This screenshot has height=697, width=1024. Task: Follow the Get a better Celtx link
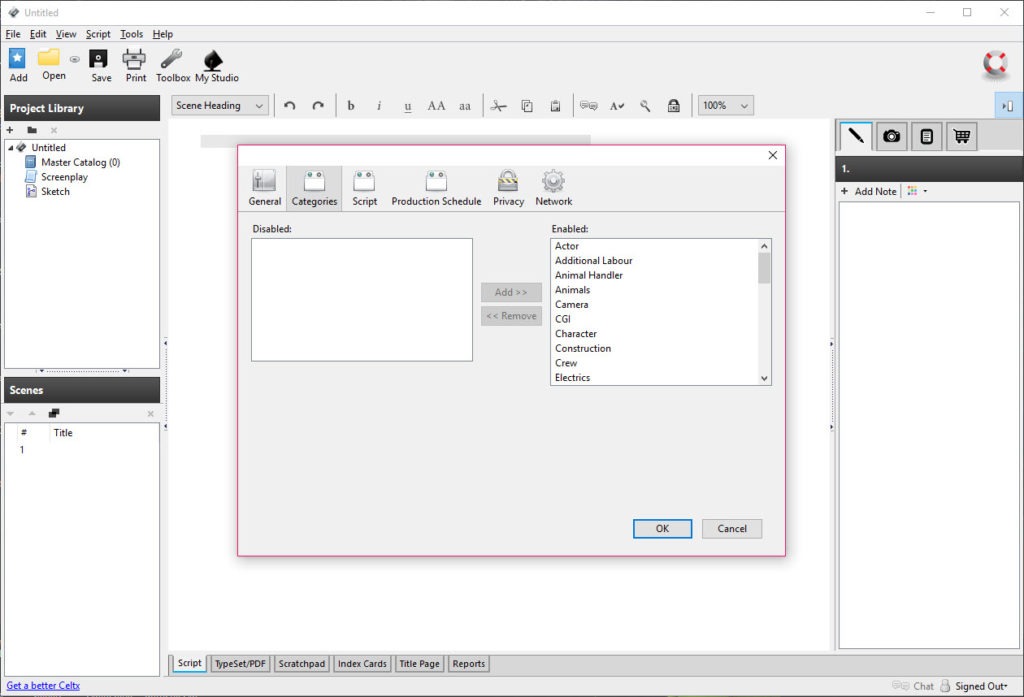[43, 686]
